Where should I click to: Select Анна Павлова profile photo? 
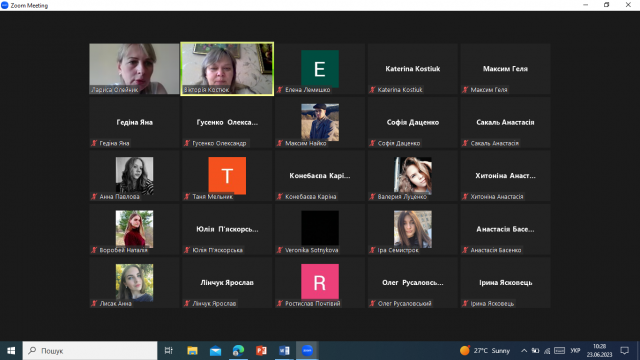coord(134,175)
